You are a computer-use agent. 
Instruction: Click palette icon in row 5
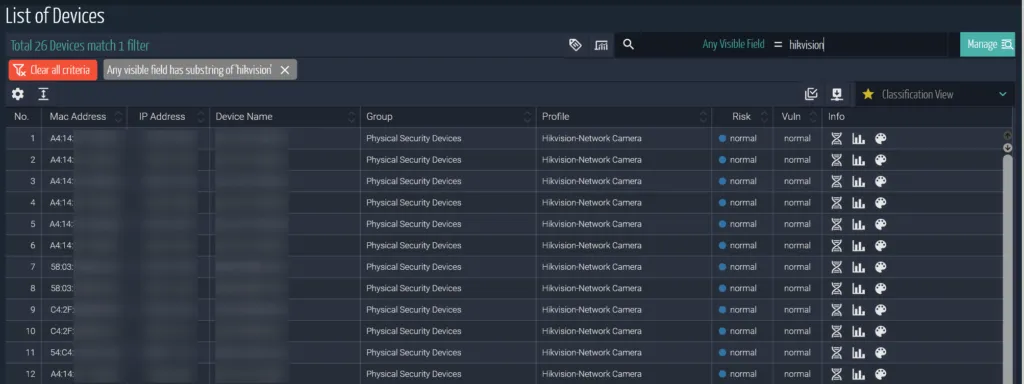(x=880, y=224)
